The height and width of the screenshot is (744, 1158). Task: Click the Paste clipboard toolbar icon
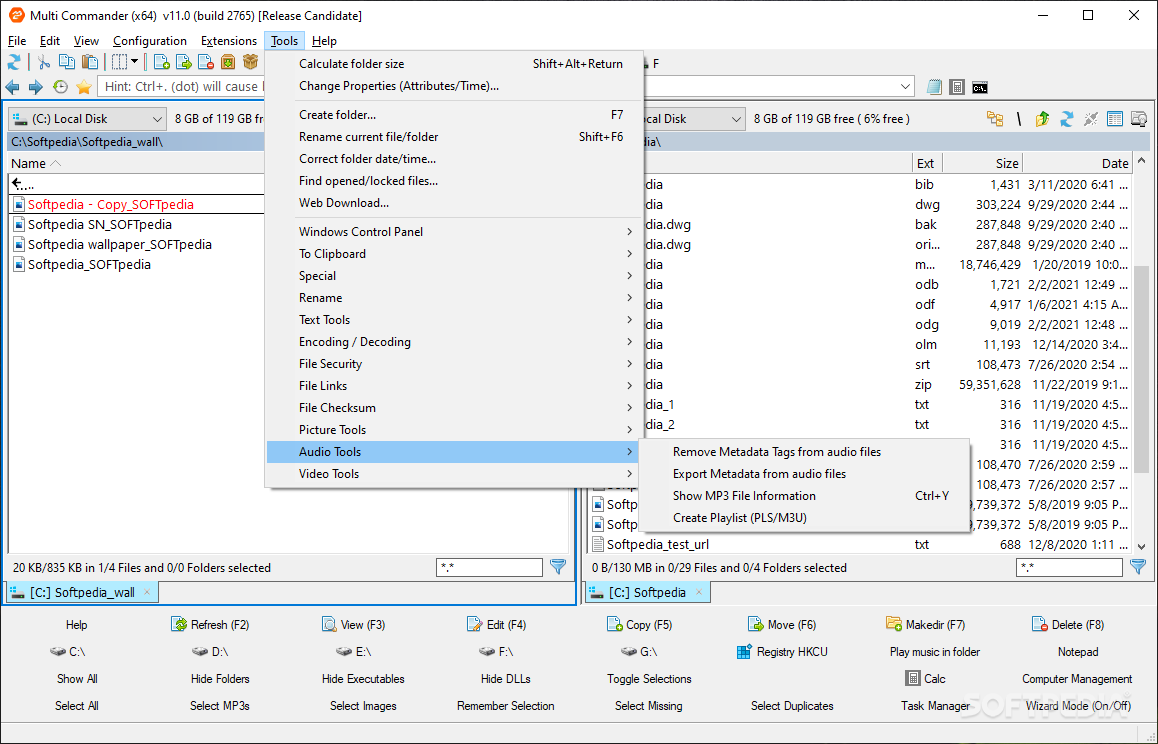pyautogui.click(x=89, y=62)
